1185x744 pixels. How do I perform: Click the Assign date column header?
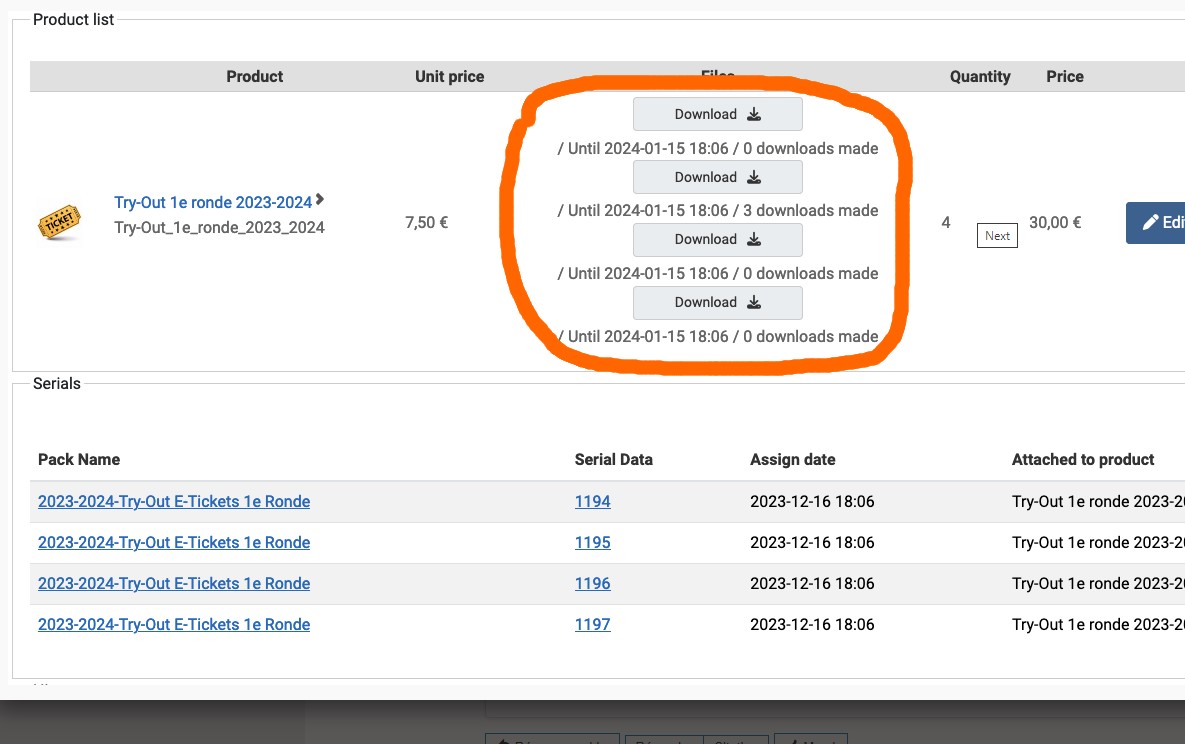click(x=792, y=460)
